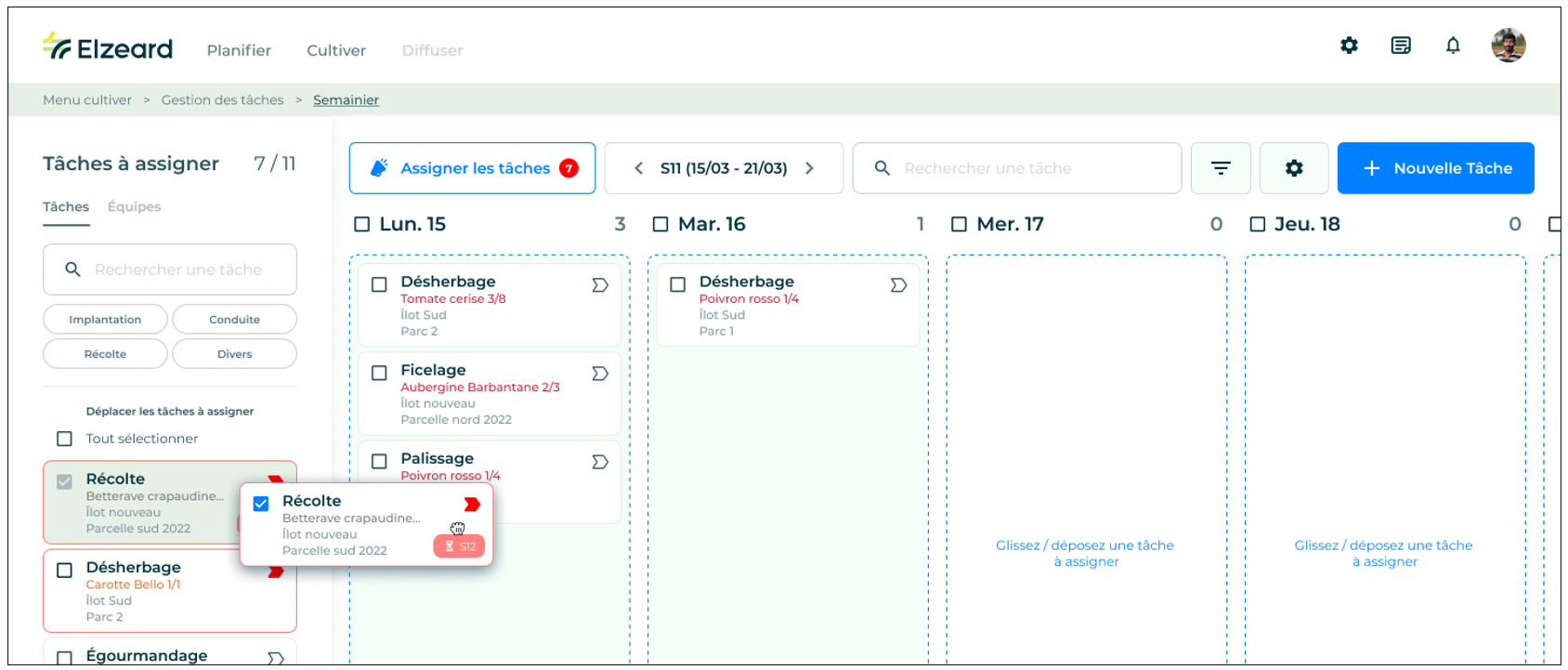Uncheck the dragged Récolte card checkbox
The height and width of the screenshot is (670, 1568).
click(x=261, y=504)
